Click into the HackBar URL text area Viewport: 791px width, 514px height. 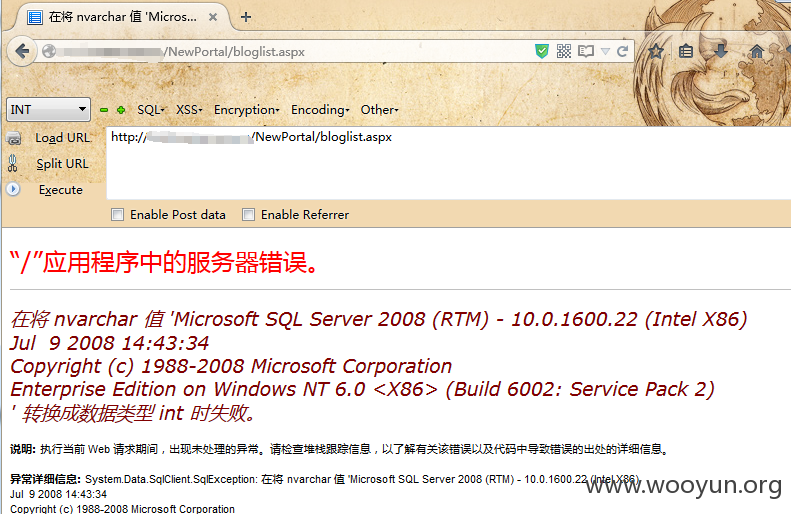(x=448, y=163)
